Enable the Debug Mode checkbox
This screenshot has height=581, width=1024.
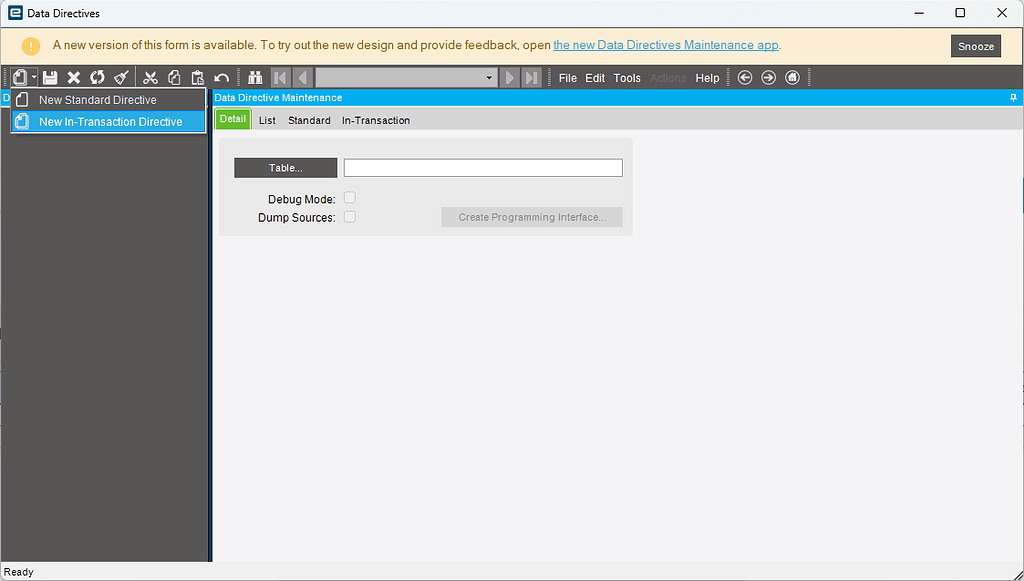349,197
